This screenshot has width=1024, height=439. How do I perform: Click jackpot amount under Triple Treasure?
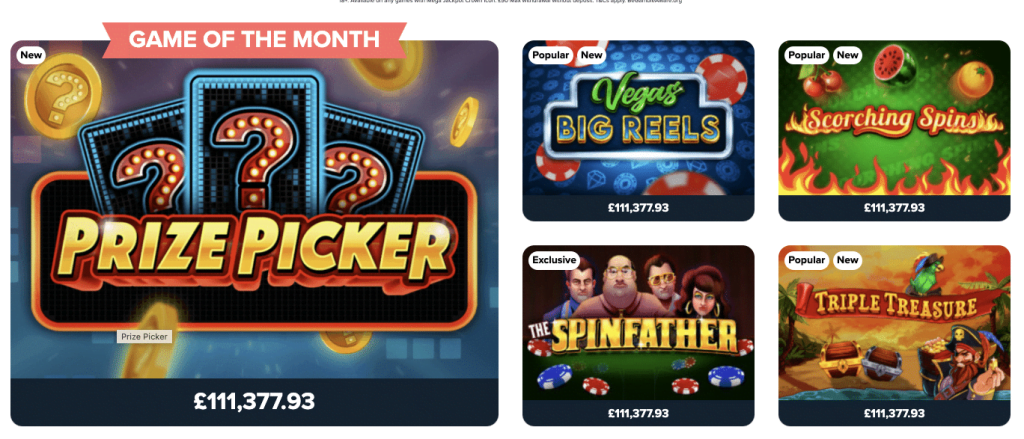pyautogui.click(x=894, y=413)
